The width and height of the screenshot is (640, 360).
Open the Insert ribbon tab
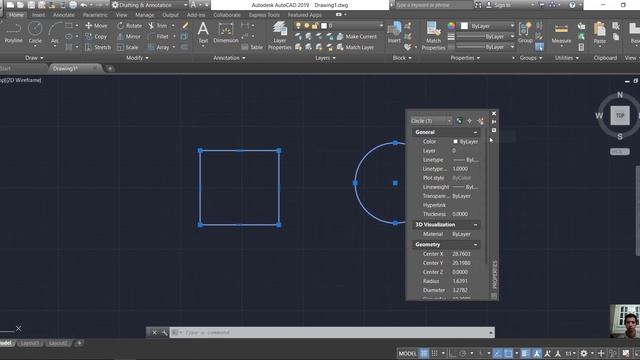pos(38,15)
